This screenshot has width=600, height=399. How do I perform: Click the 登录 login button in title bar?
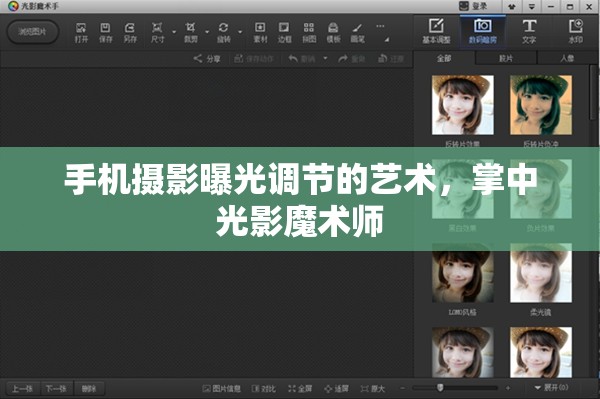(474, 6)
